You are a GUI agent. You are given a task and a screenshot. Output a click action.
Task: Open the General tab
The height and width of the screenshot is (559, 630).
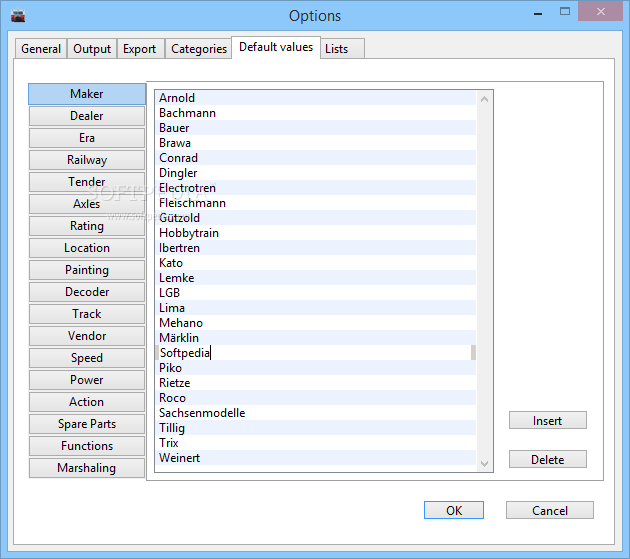pyautogui.click(x=41, y=49)
